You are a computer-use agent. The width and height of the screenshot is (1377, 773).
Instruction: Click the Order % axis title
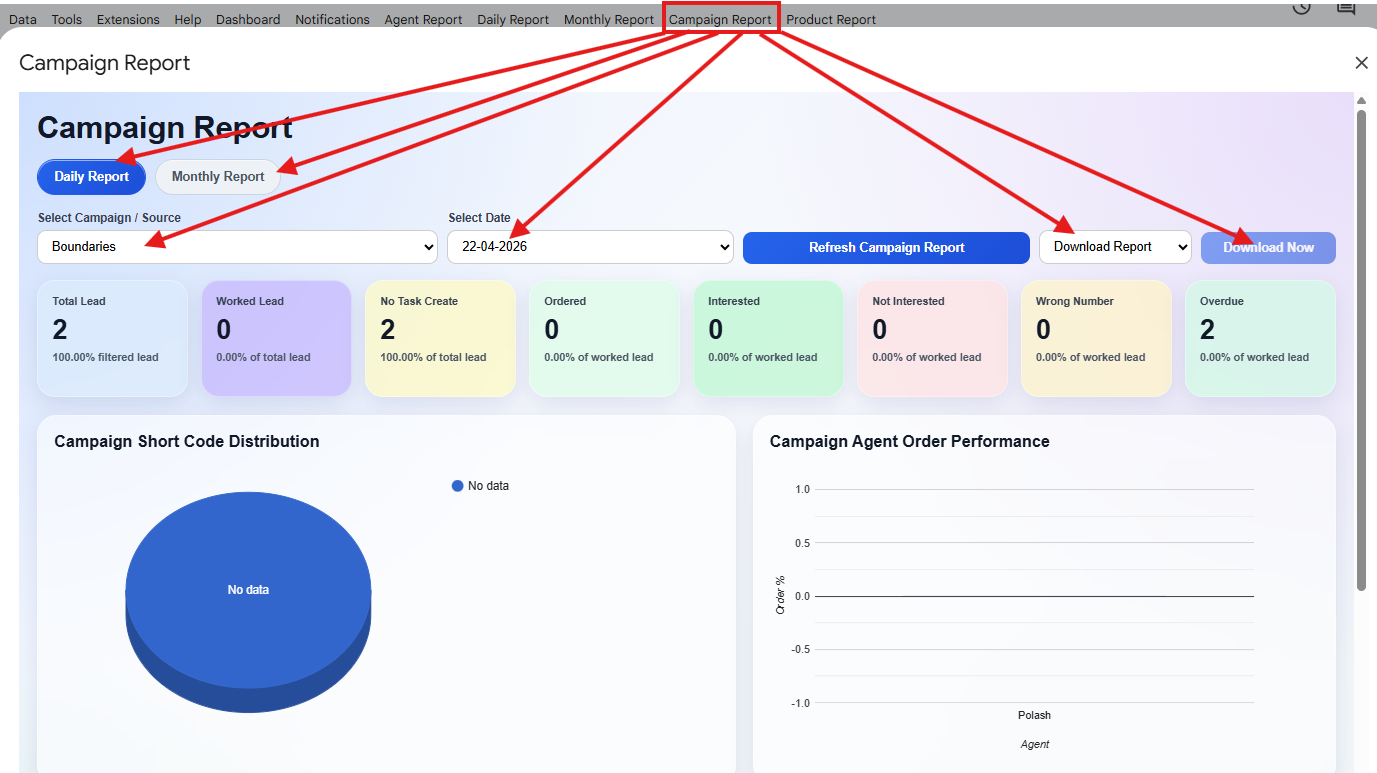point(781,595)
